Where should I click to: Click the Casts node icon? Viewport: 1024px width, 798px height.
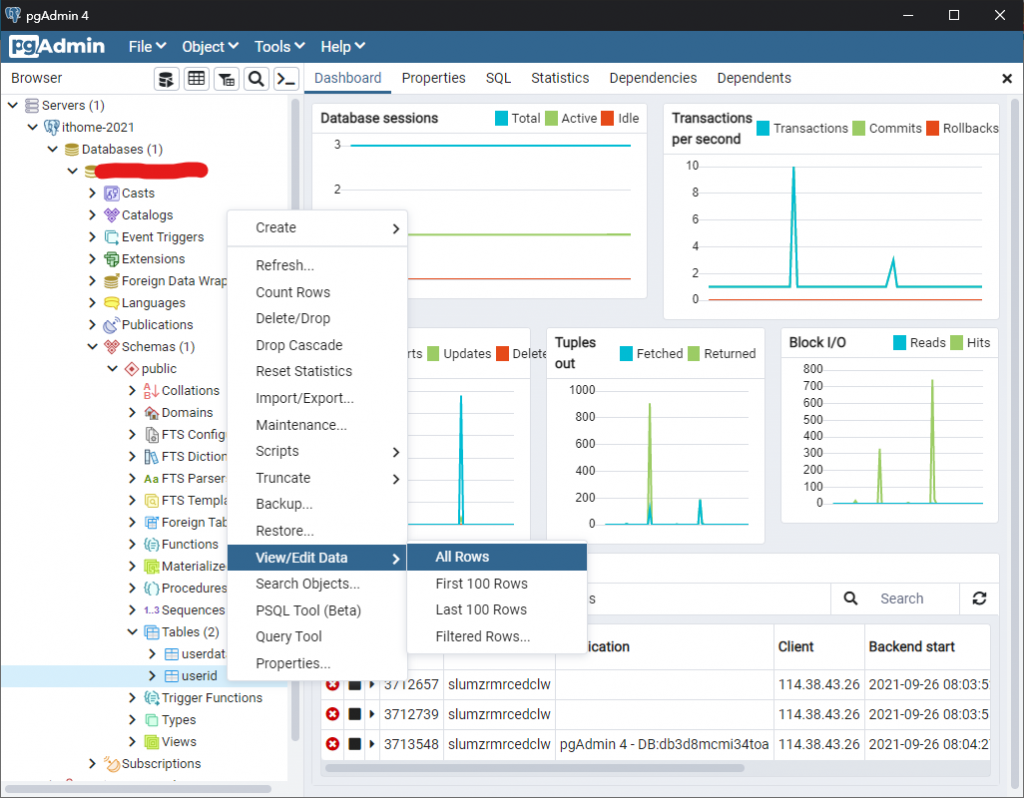112,193
